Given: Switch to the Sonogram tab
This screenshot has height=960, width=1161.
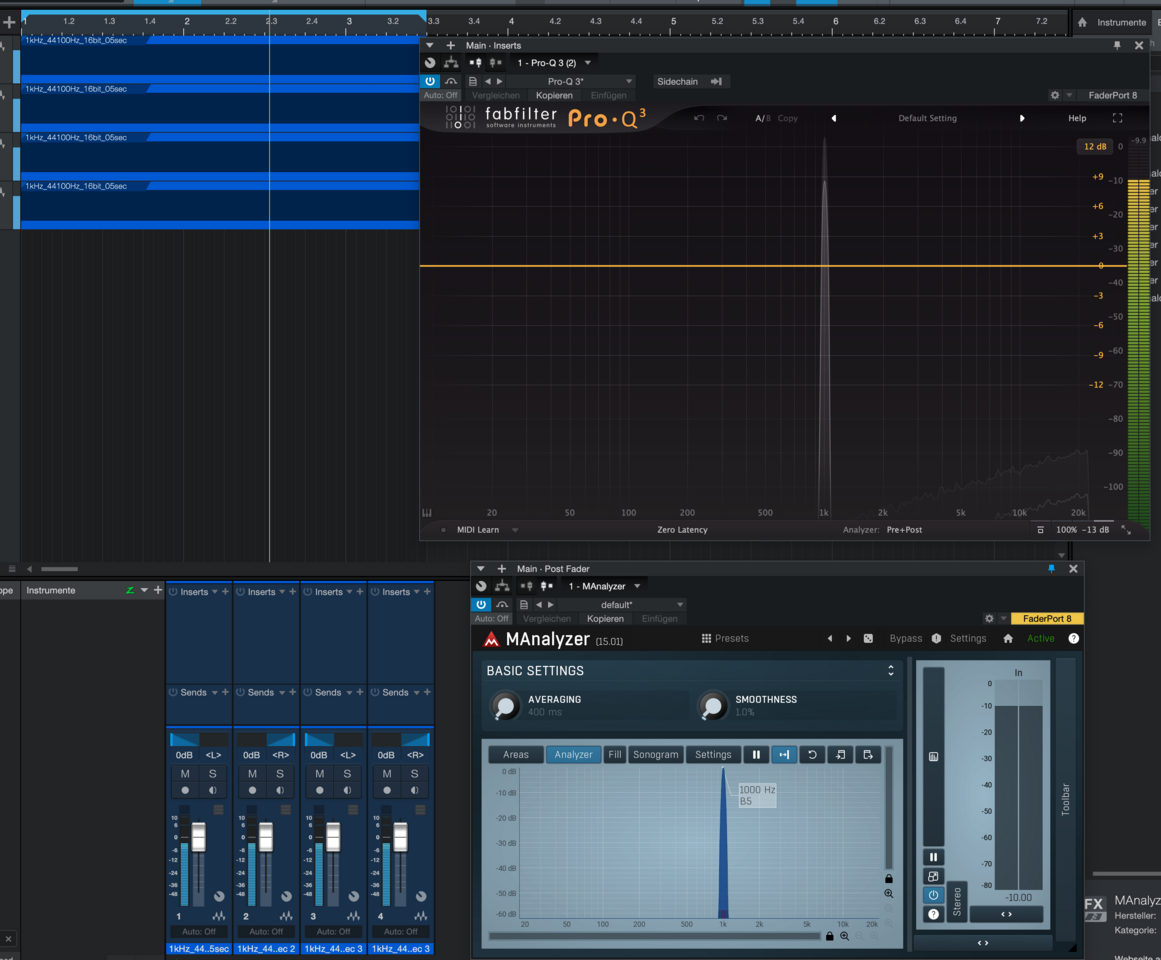Looking at the screenshot, I should 655,755.
